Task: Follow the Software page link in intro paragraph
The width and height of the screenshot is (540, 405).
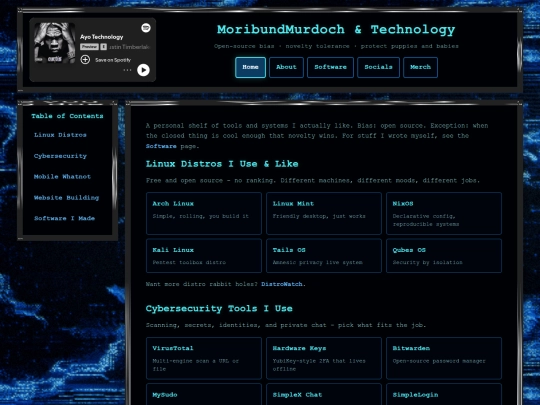Action: (x=161, y=146)
